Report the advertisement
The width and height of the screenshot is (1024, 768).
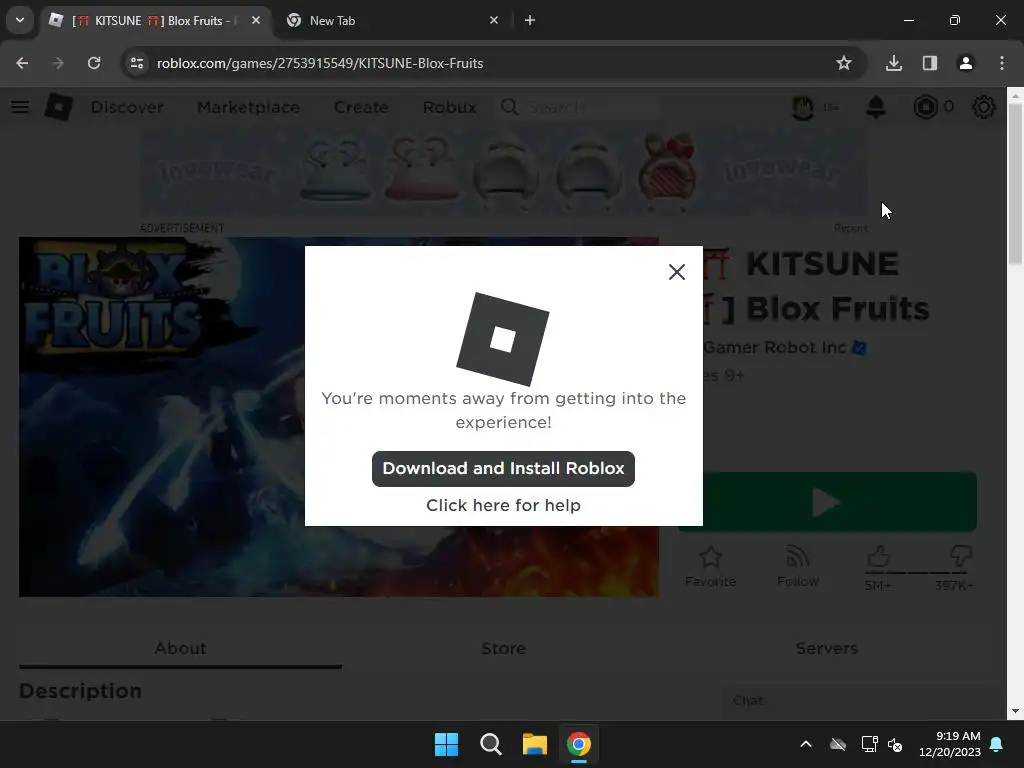(850, 228)
